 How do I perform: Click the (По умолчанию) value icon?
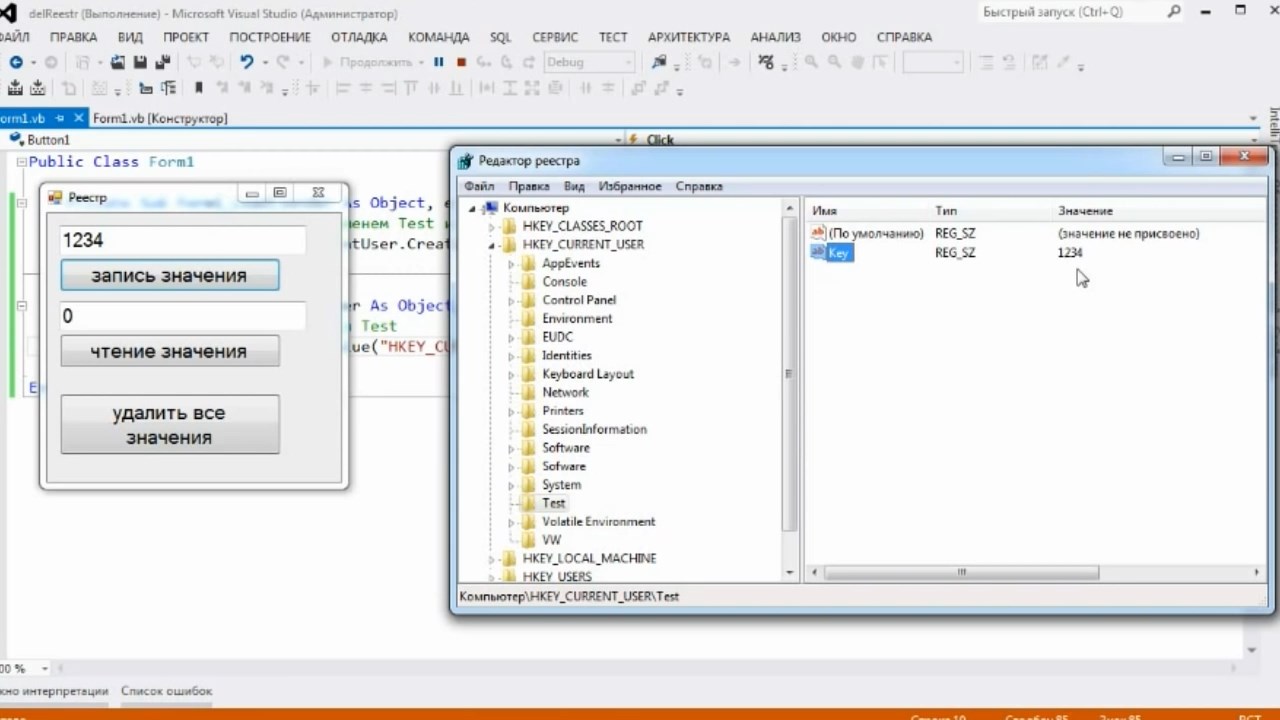point(818,233)
